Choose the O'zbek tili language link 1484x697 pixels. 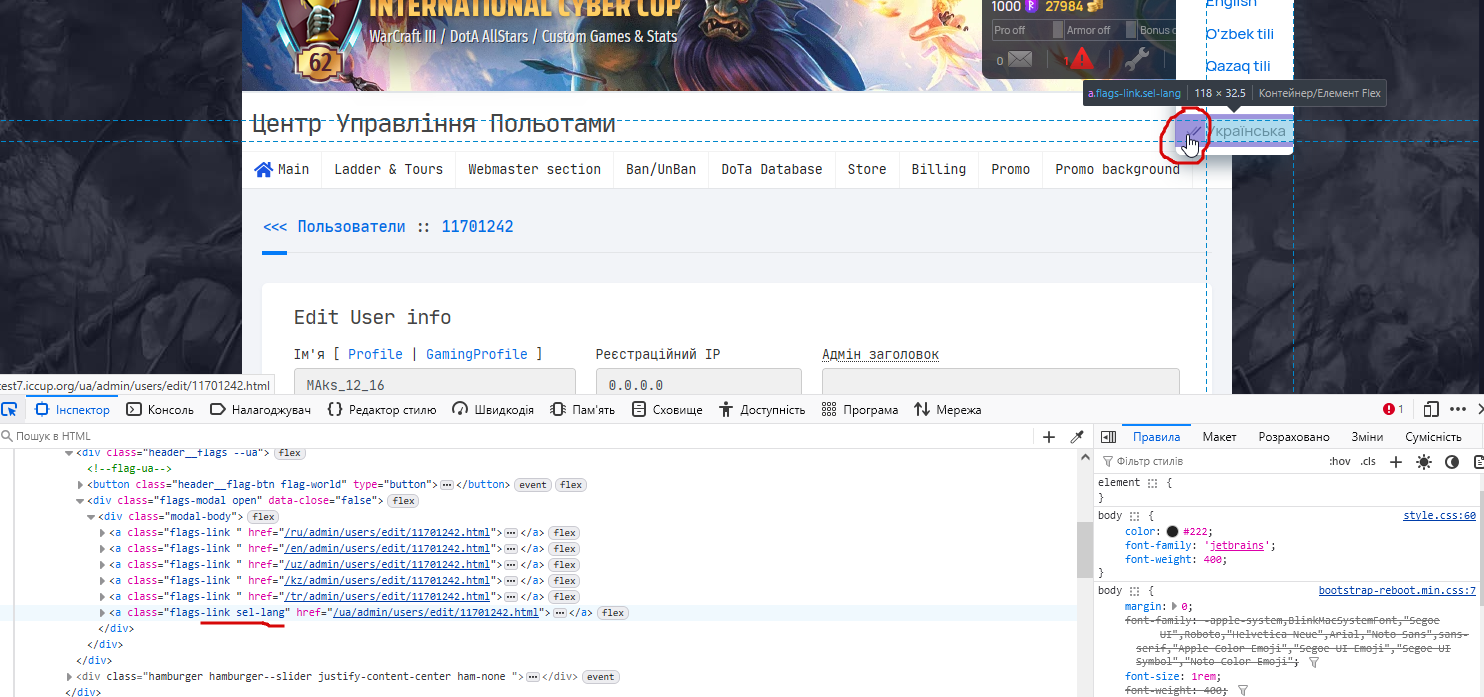1239,34
